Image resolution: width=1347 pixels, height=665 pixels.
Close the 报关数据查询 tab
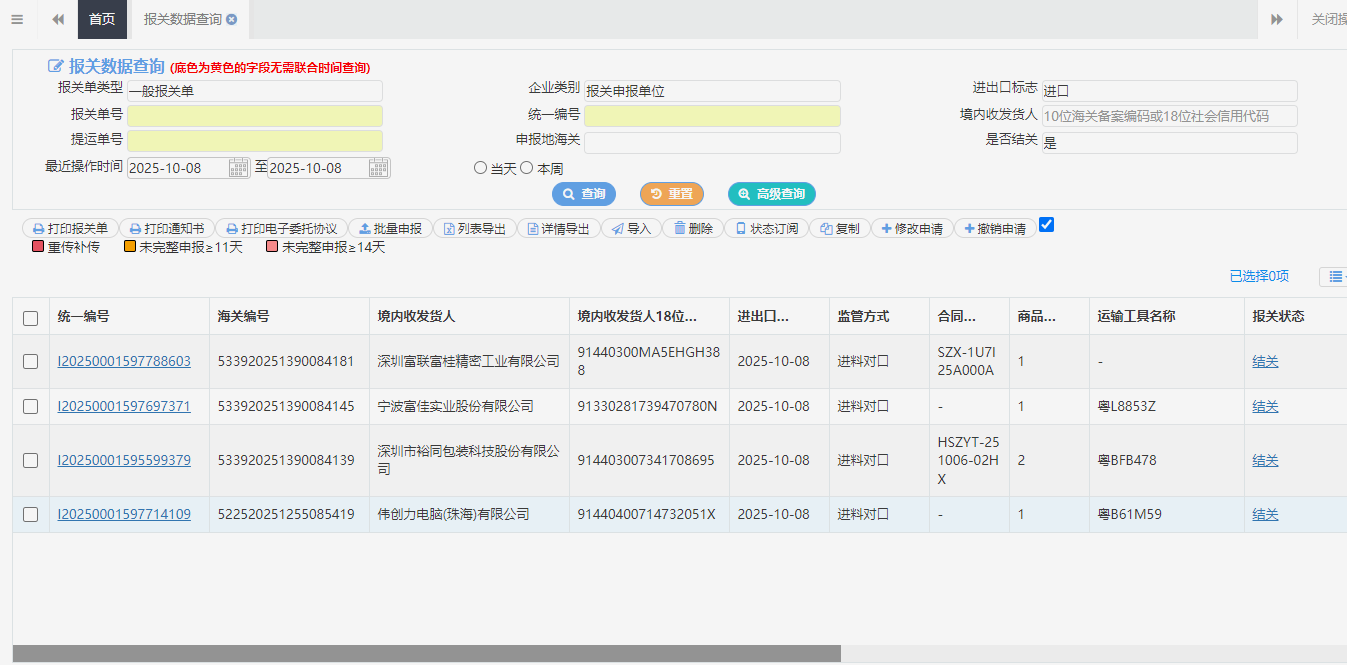(232, 19)
